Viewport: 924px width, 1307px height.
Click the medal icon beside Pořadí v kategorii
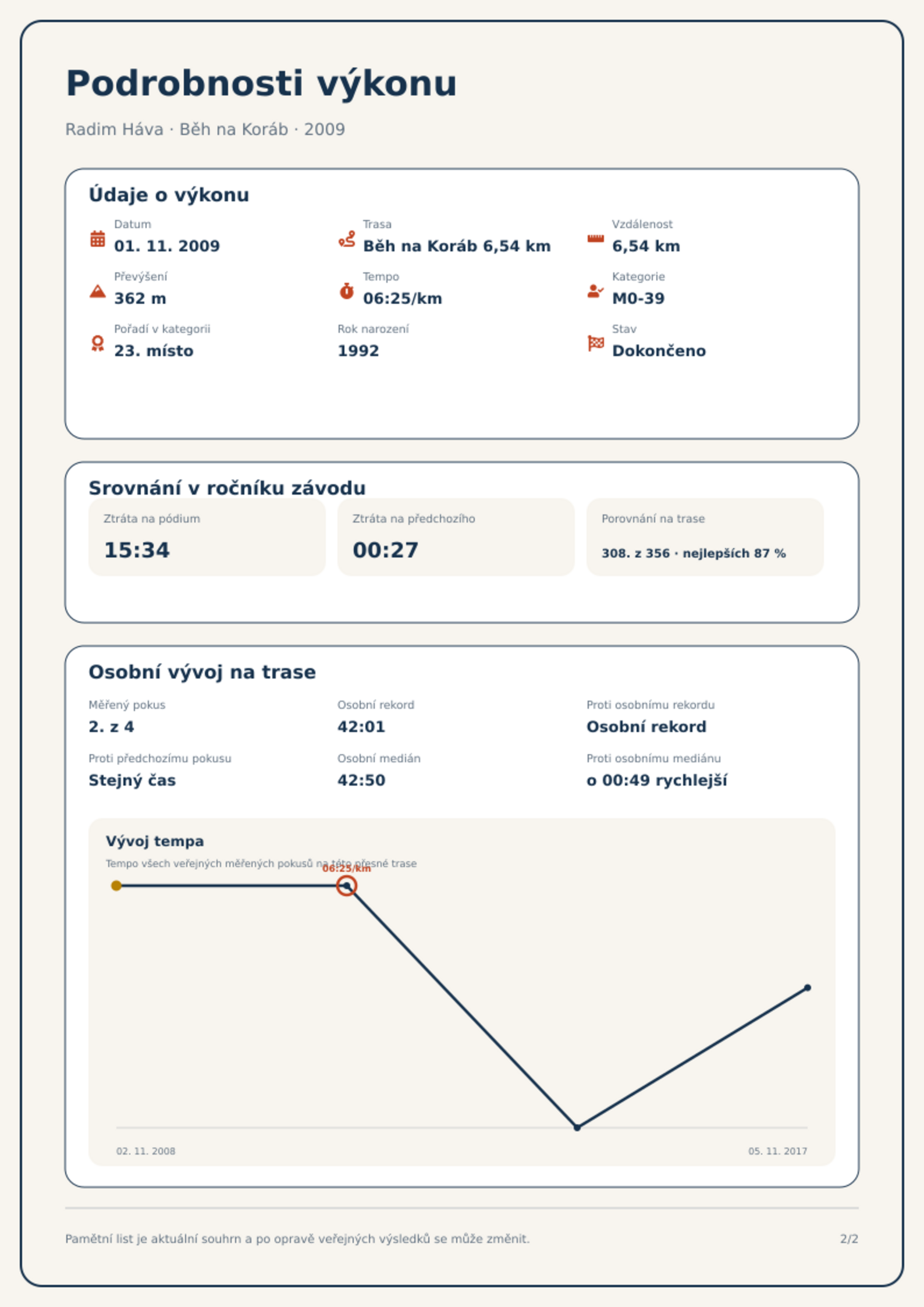98,343
